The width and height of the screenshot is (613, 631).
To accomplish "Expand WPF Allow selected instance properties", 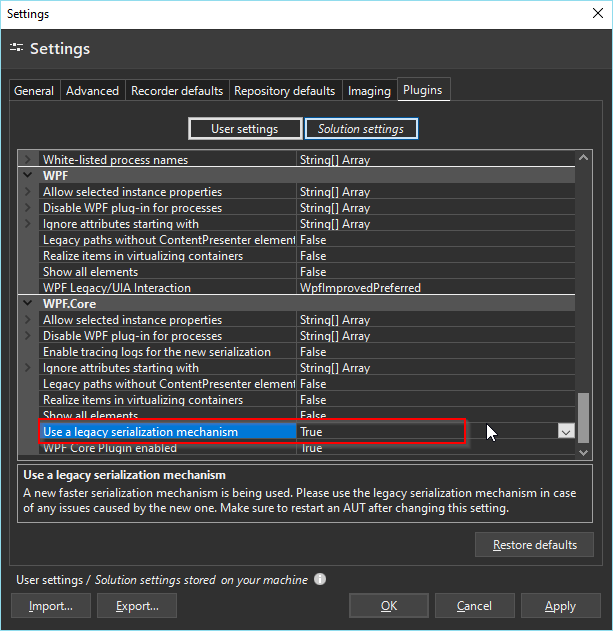I will pyautogui.click(x=28, y=192).
